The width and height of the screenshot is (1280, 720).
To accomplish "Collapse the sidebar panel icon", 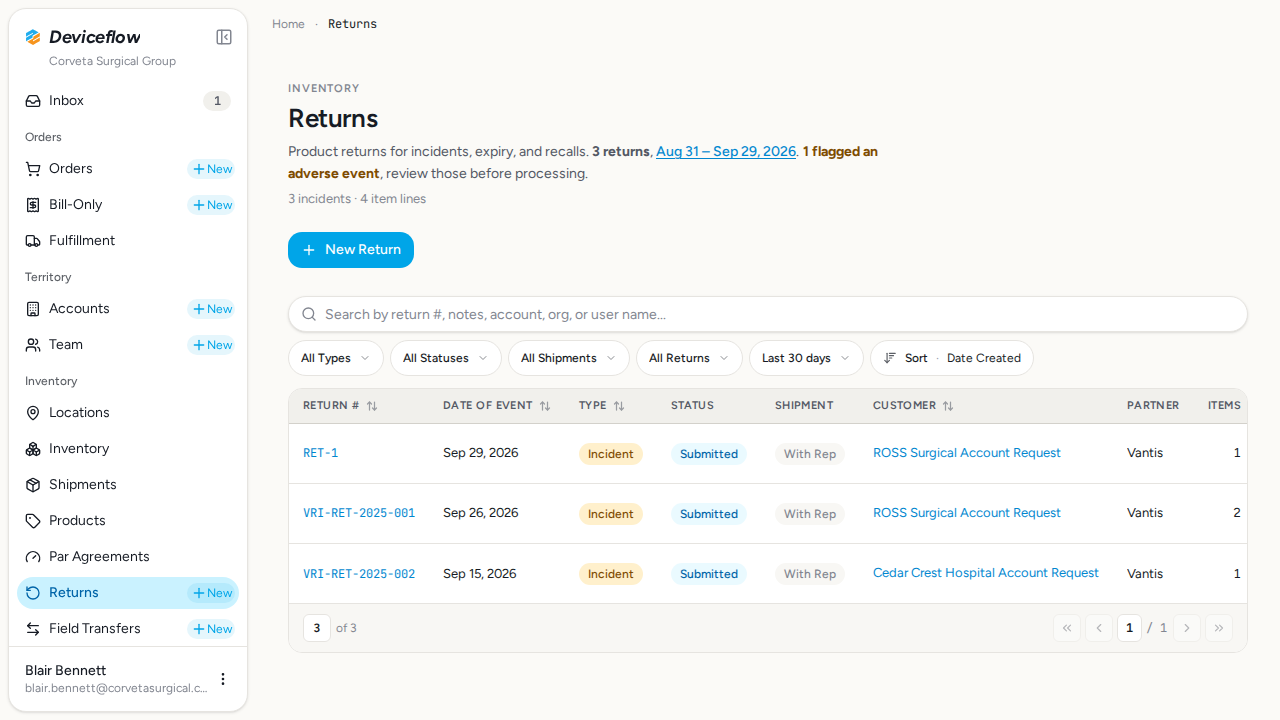I will 224,37.
